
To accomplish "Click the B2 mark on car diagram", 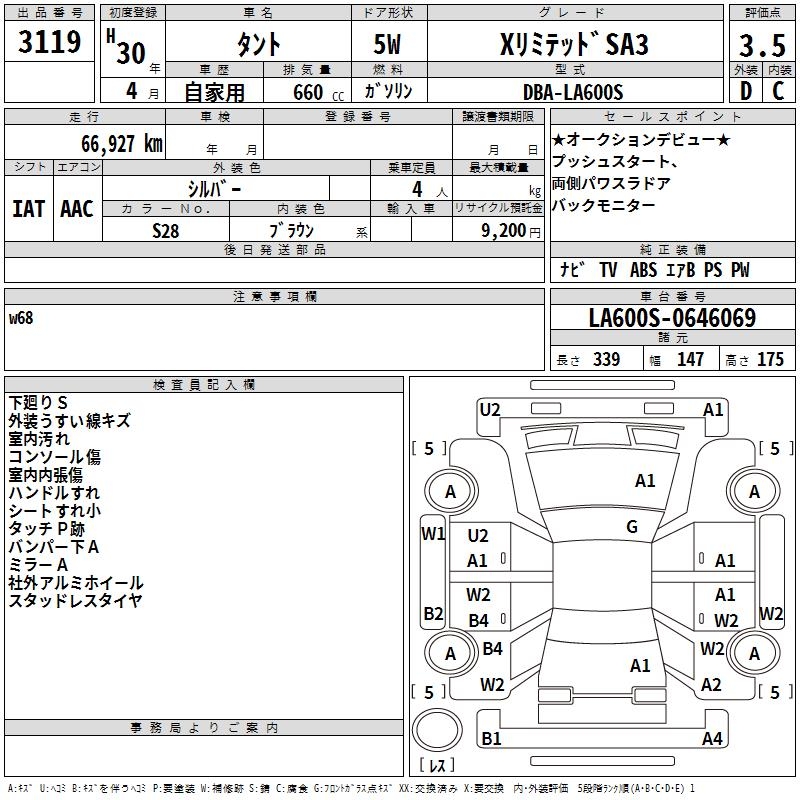I will pyautogui.click(x=433, y=613).
